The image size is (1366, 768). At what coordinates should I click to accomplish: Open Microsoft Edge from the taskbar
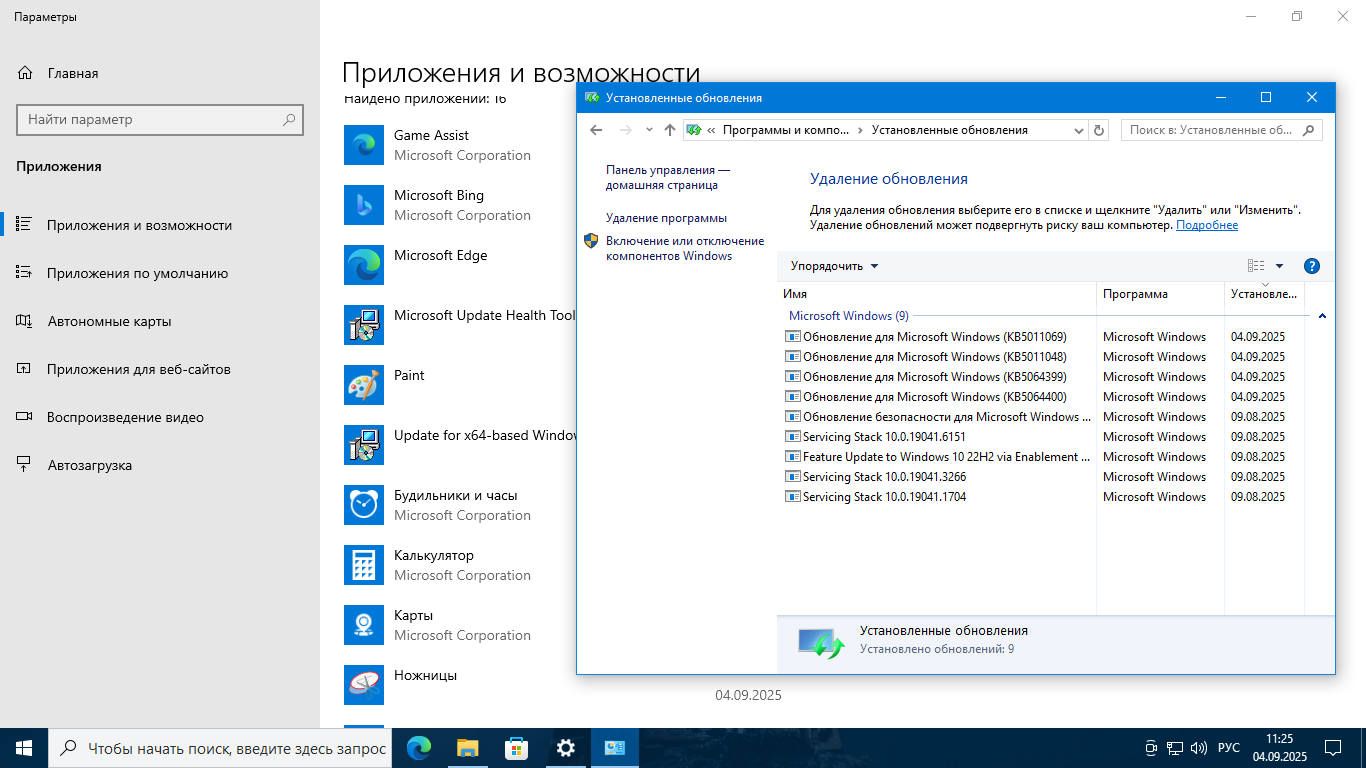click(x=419, y=748)
